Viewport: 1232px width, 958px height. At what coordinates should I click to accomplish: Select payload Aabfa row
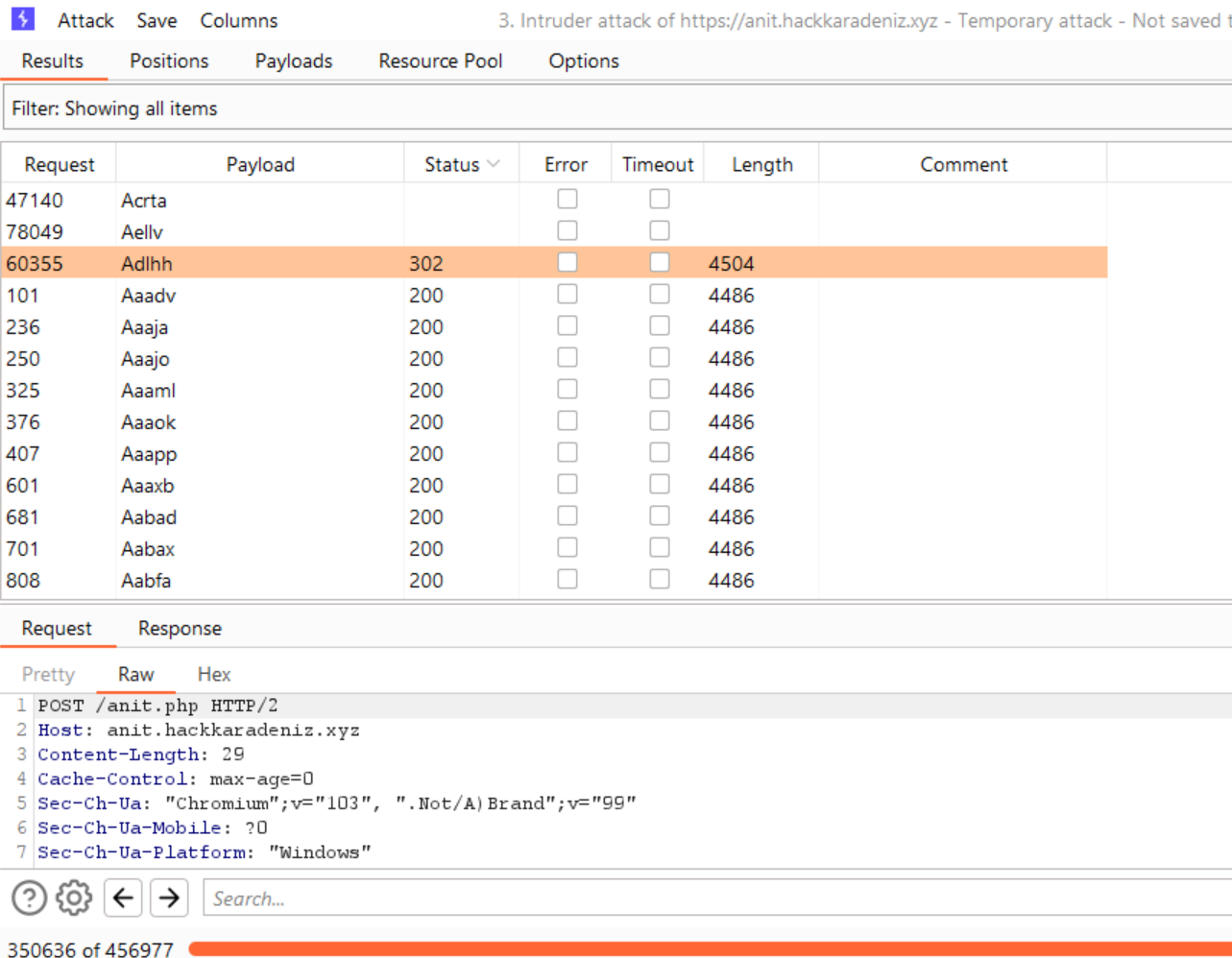click(x=554, y=580)
